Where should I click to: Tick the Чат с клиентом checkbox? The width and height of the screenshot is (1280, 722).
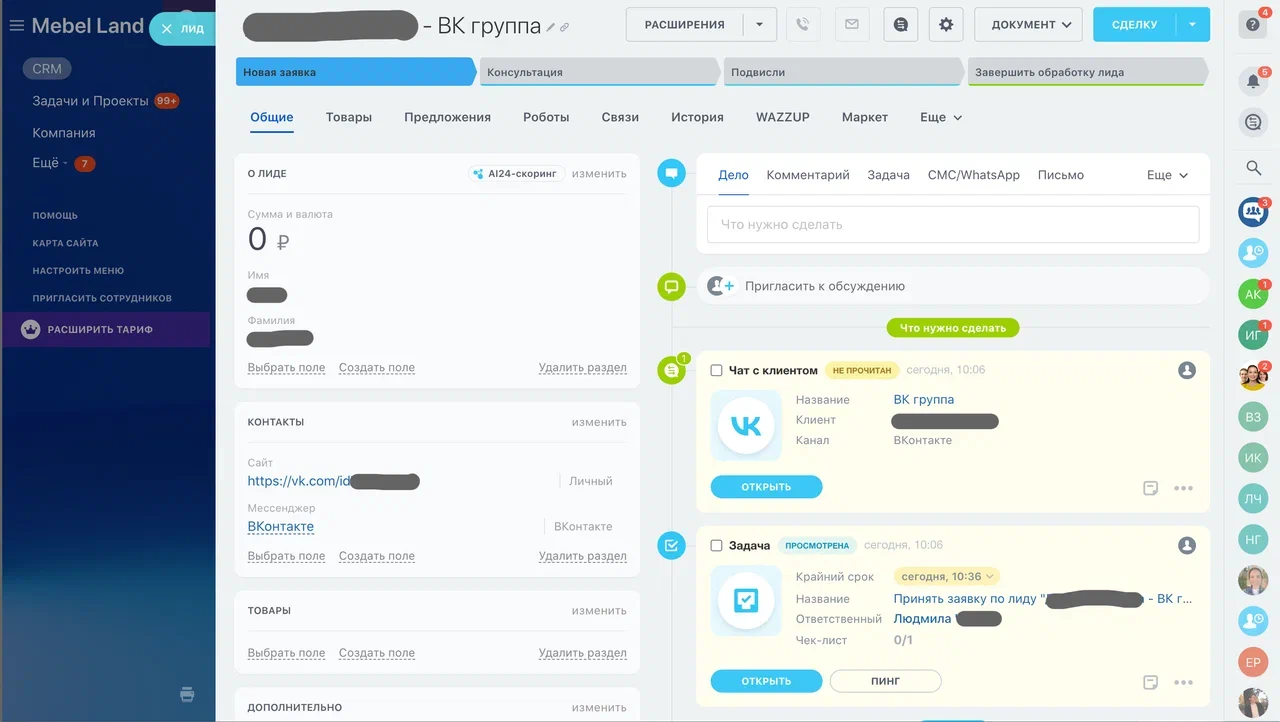[716, 370]
